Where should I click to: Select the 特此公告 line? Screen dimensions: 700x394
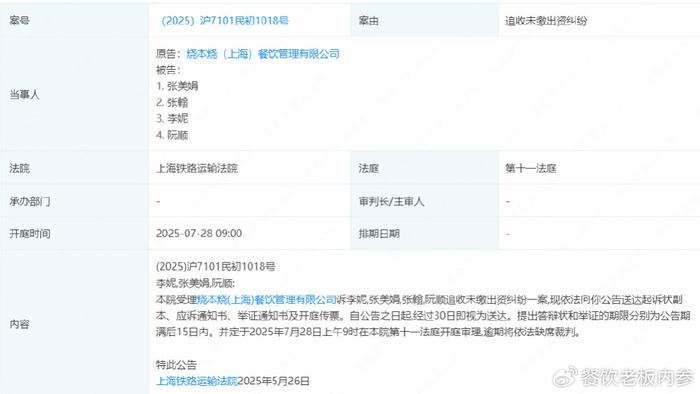(176, 365)
